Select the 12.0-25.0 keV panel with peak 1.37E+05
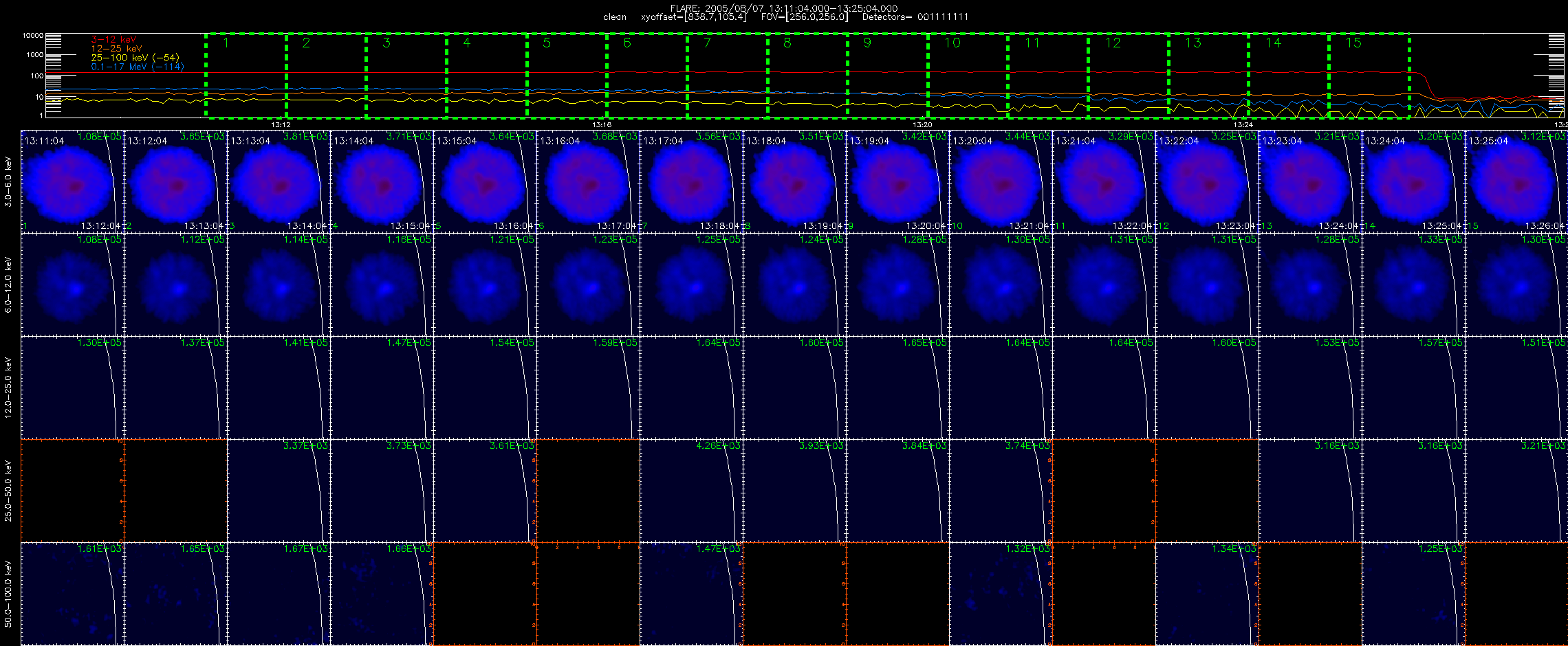Screen dimensions: 1568x646 [x=175, y=388]
